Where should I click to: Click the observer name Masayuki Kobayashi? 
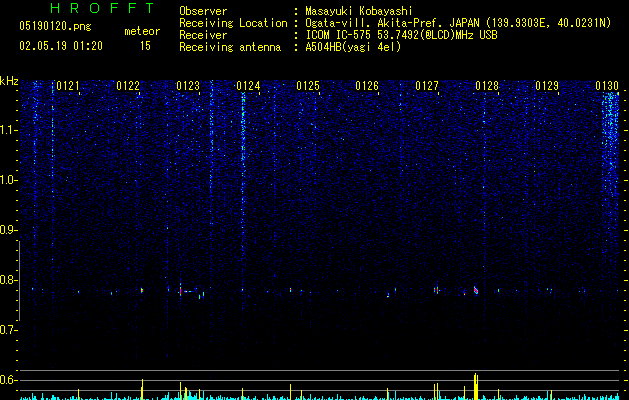(359, 11)
